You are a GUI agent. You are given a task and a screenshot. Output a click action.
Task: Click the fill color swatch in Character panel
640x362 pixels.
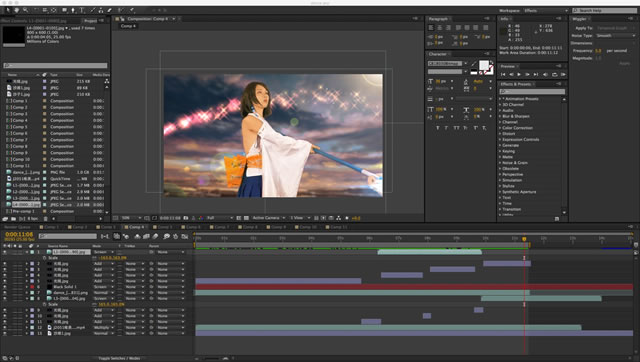[484, 65]
